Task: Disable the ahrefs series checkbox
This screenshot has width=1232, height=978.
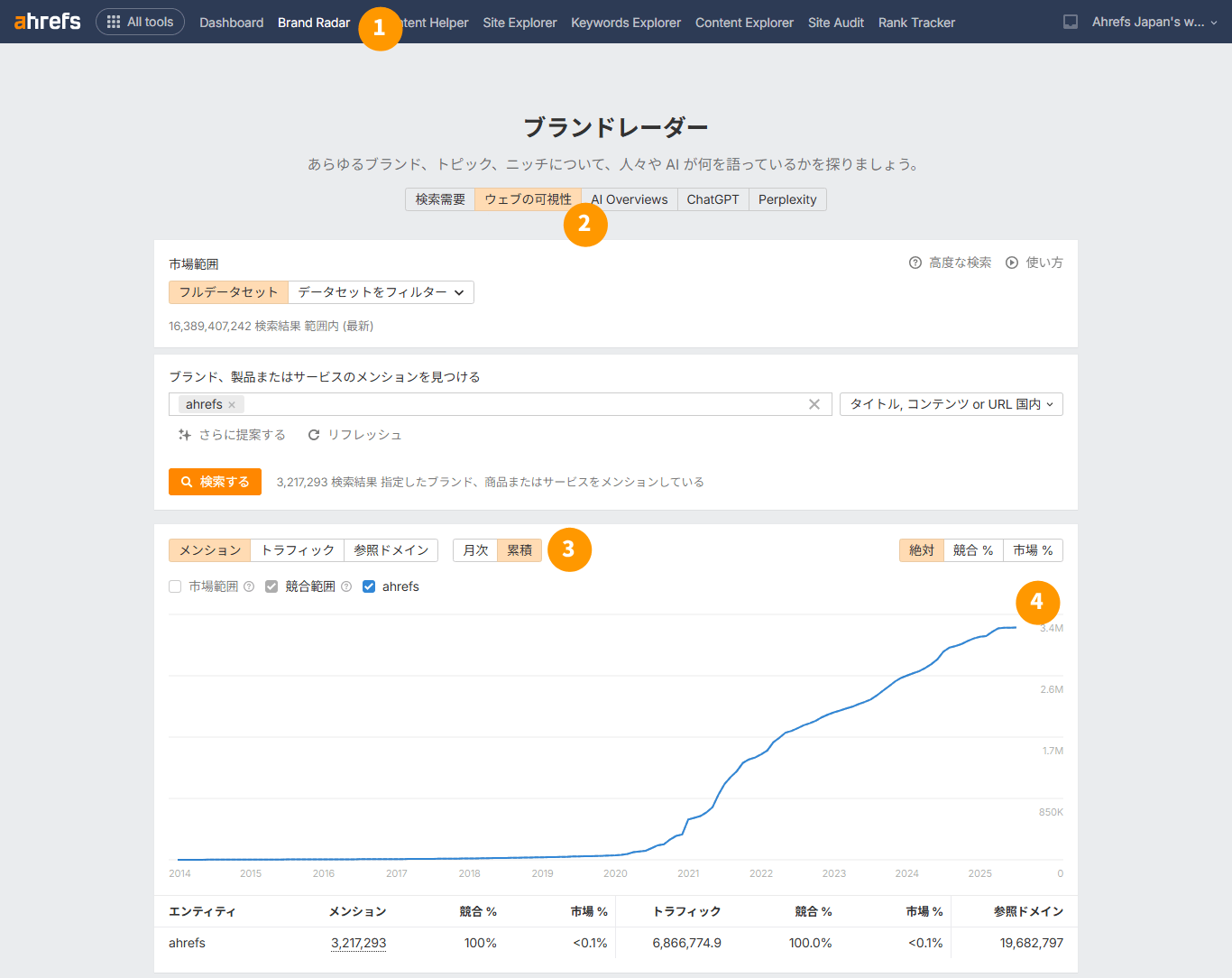Action: click(x=369, y=586)
